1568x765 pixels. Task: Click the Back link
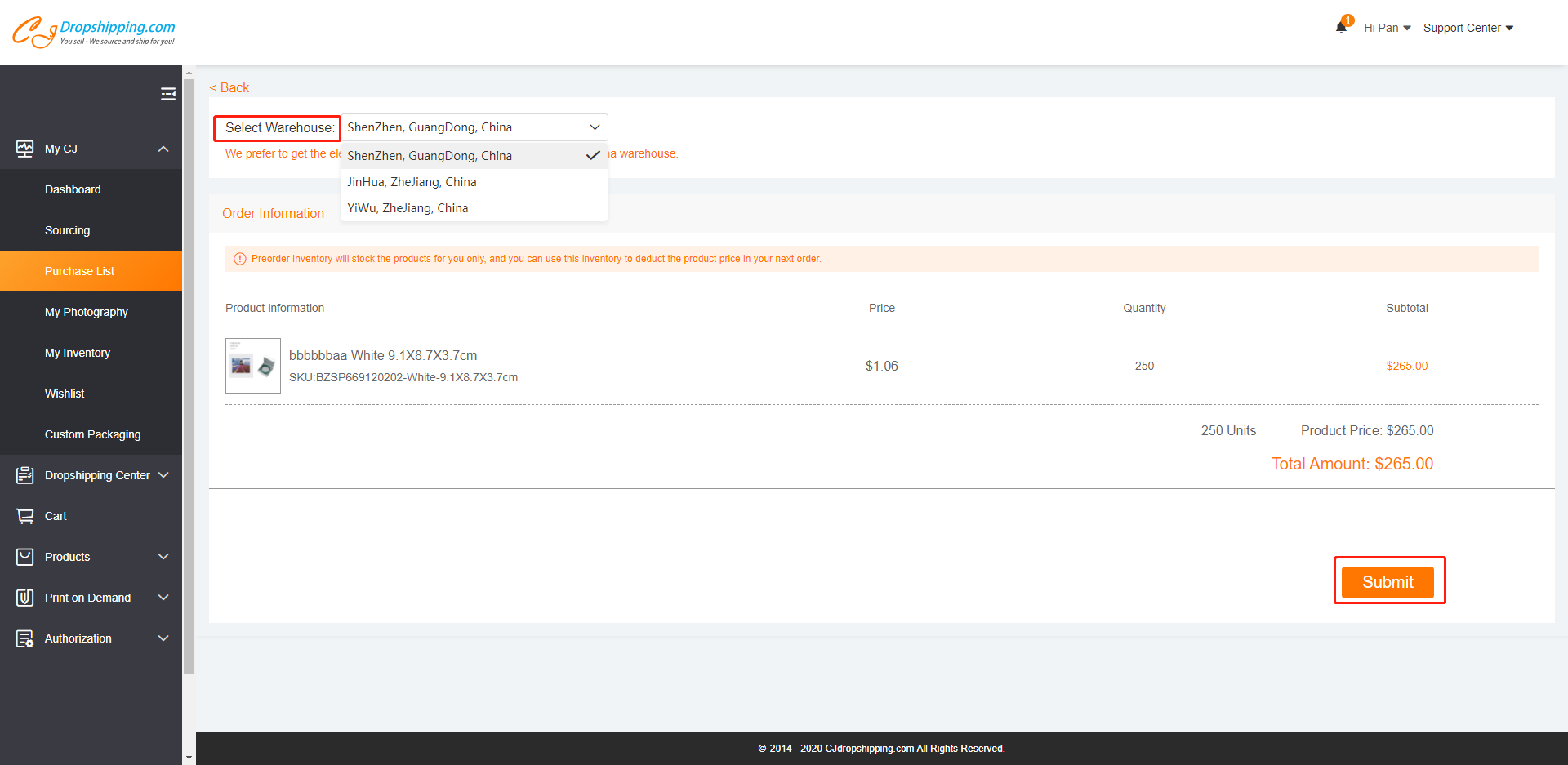(229, 87)
